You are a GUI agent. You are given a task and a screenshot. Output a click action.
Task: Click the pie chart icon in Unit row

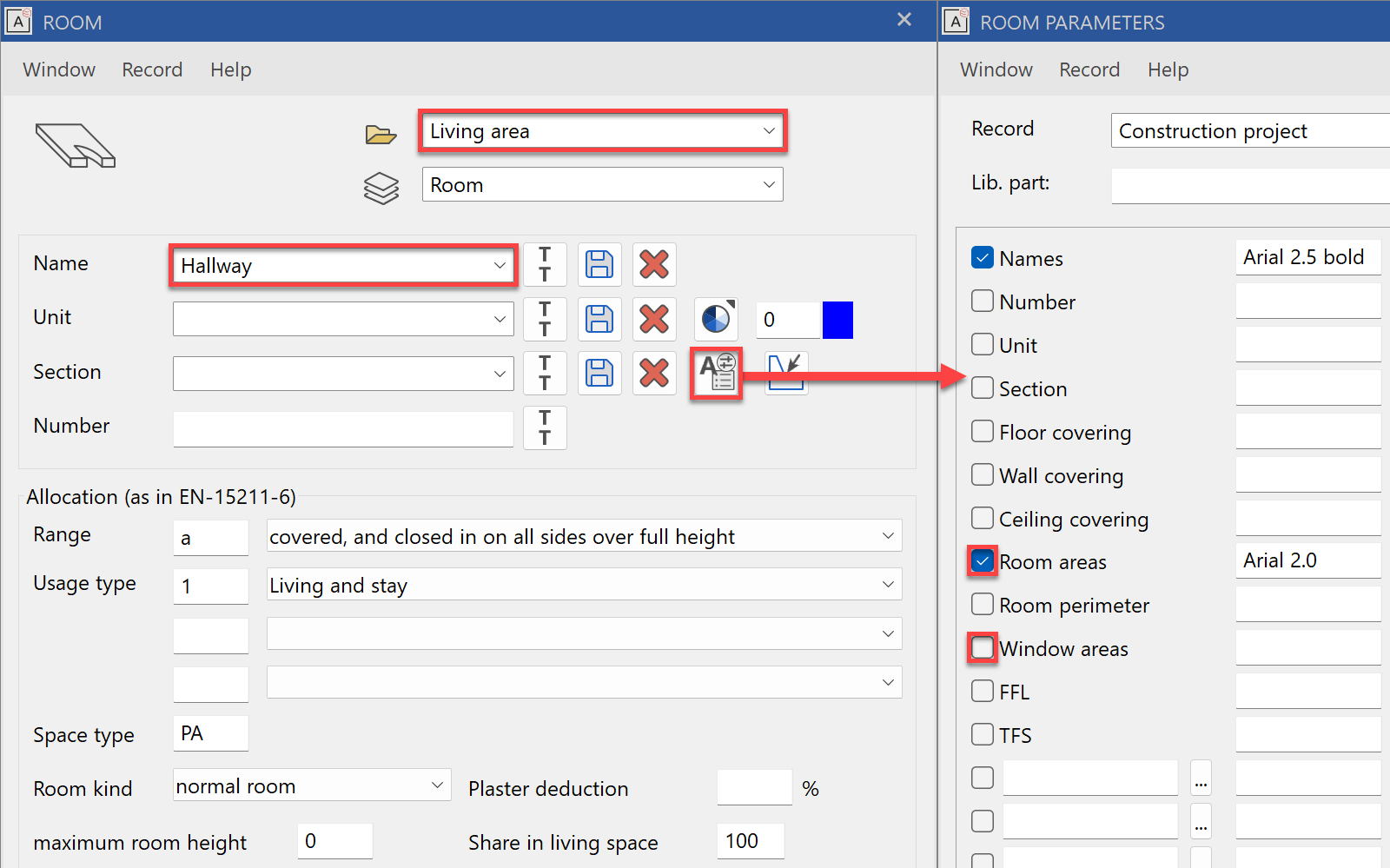pyautogui.click(x=717, y=319)
